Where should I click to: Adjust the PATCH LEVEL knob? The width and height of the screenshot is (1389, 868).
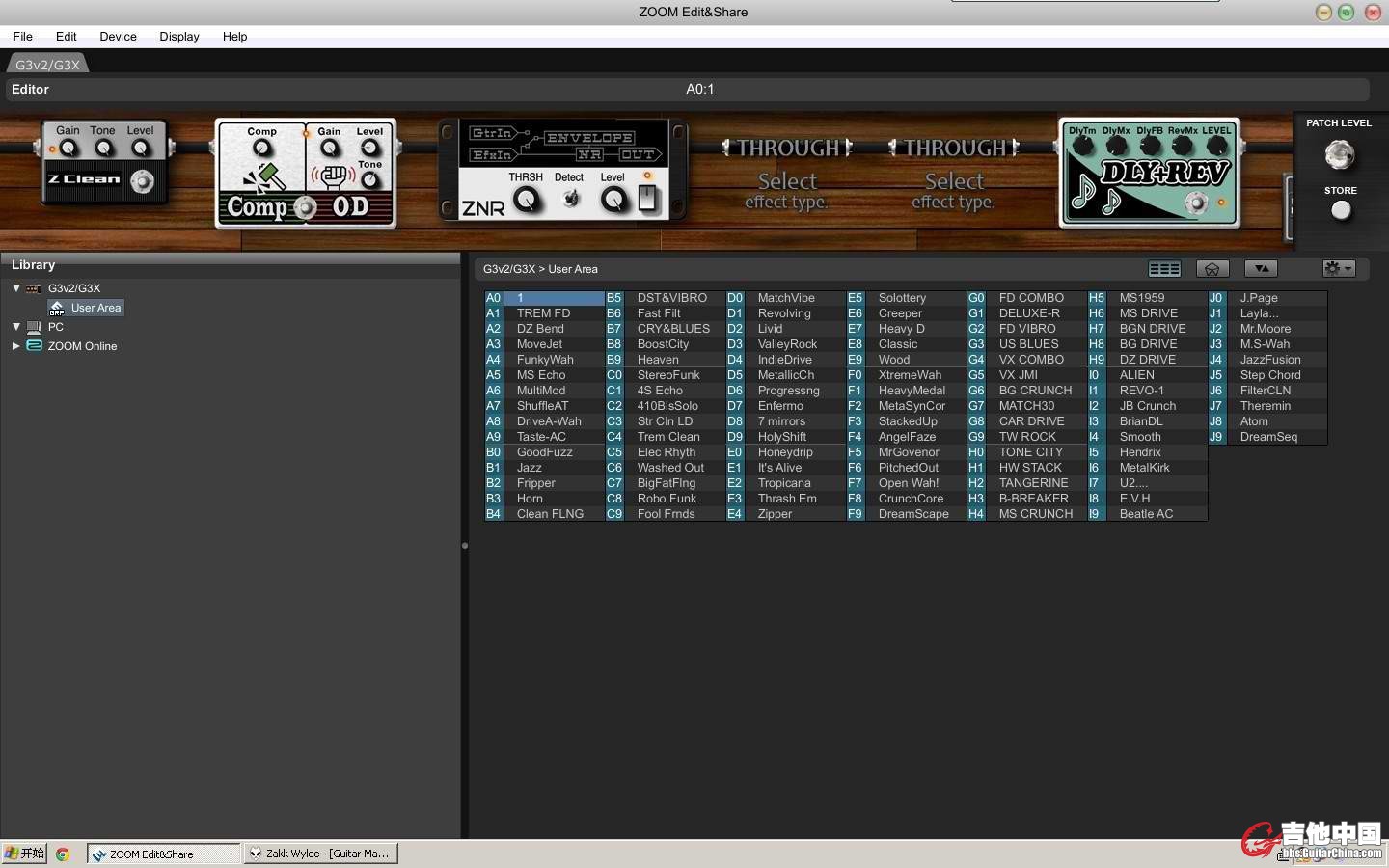pyautogui.click(x=1339, y=154)
